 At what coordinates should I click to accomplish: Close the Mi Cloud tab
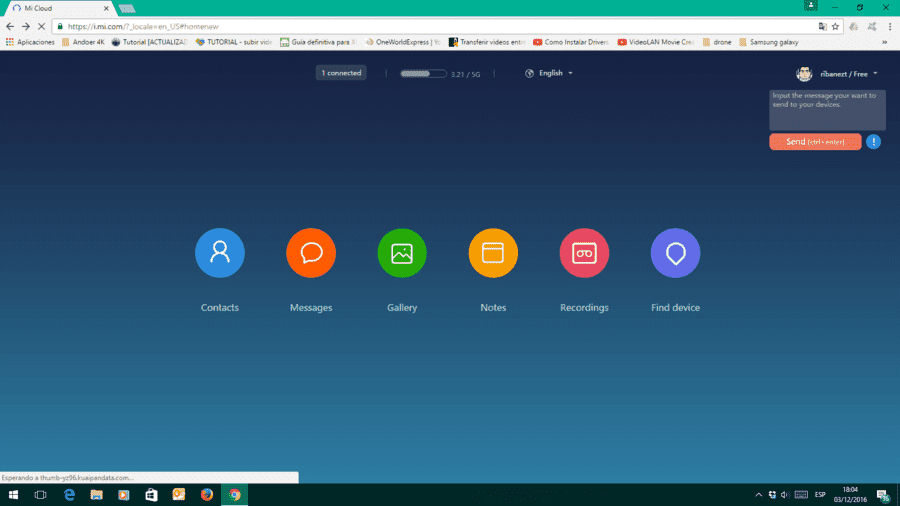click(106, 8)
